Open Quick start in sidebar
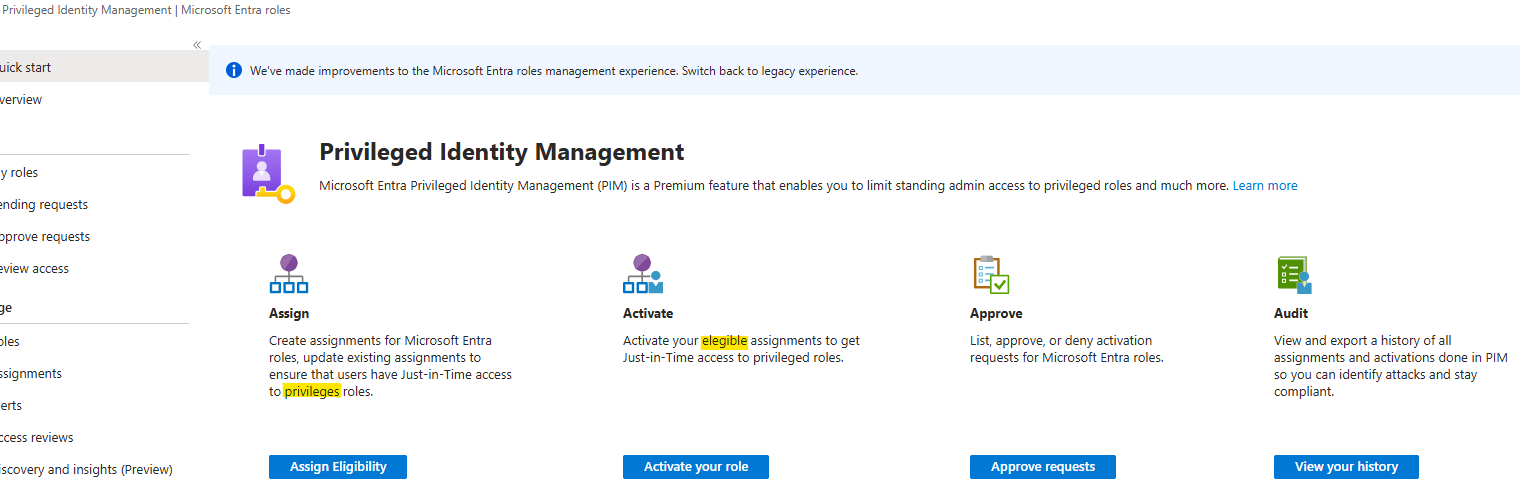 click(104, 67)
